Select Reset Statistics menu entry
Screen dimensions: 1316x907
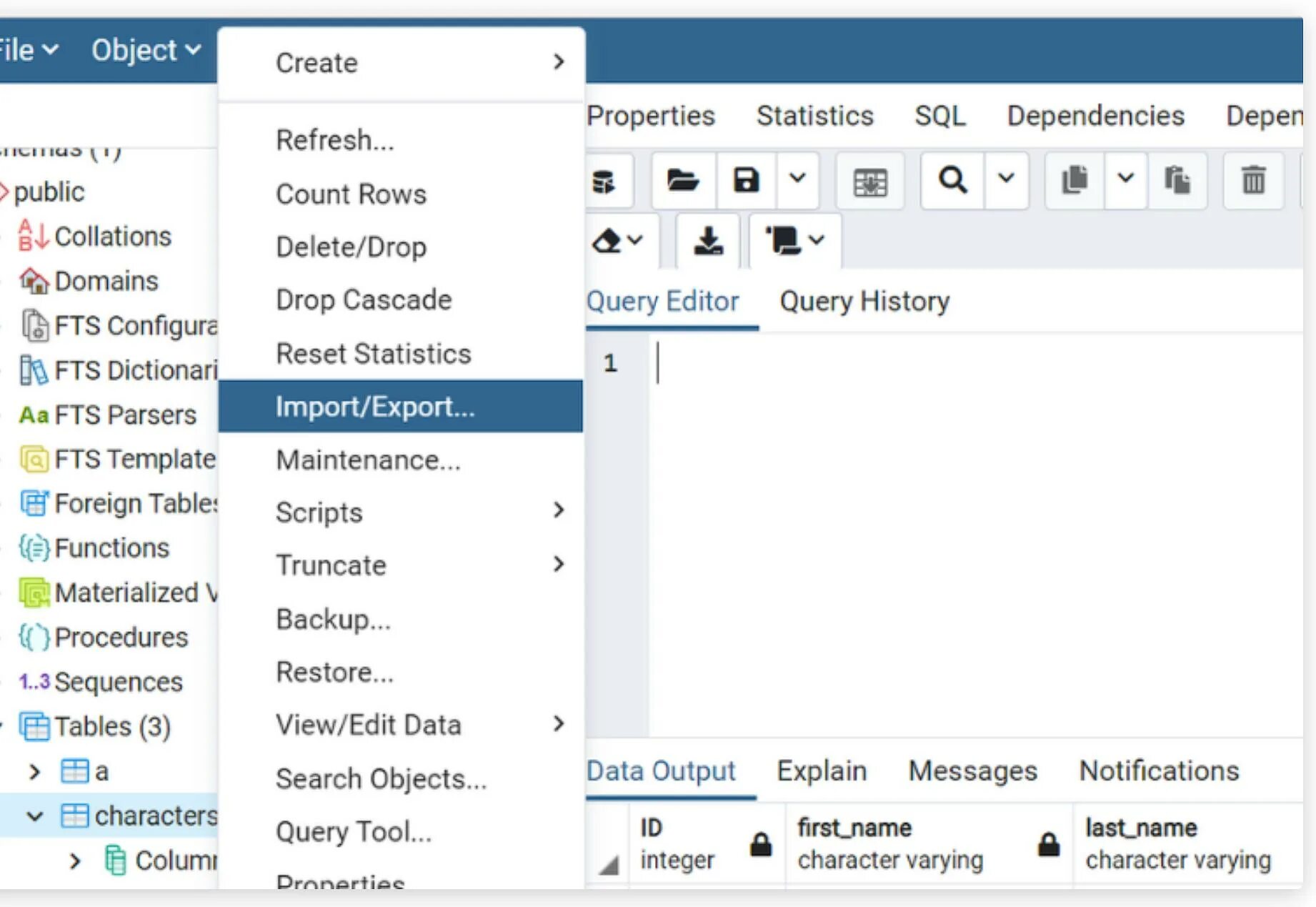pos(401,353)
